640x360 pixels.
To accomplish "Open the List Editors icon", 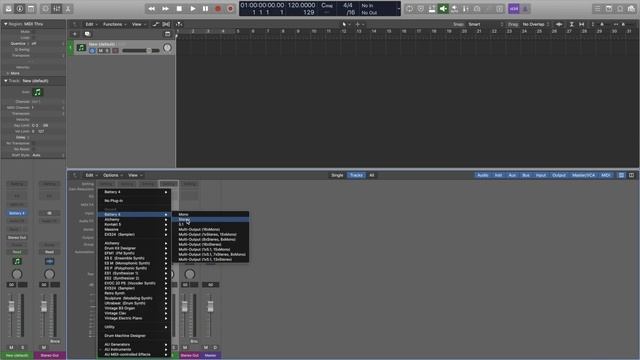I will (598, 9).
